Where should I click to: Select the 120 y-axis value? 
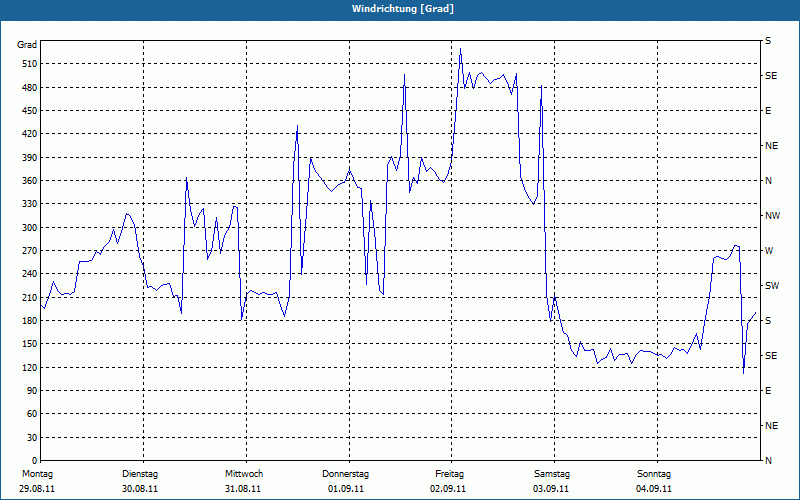tap(30, 367)
